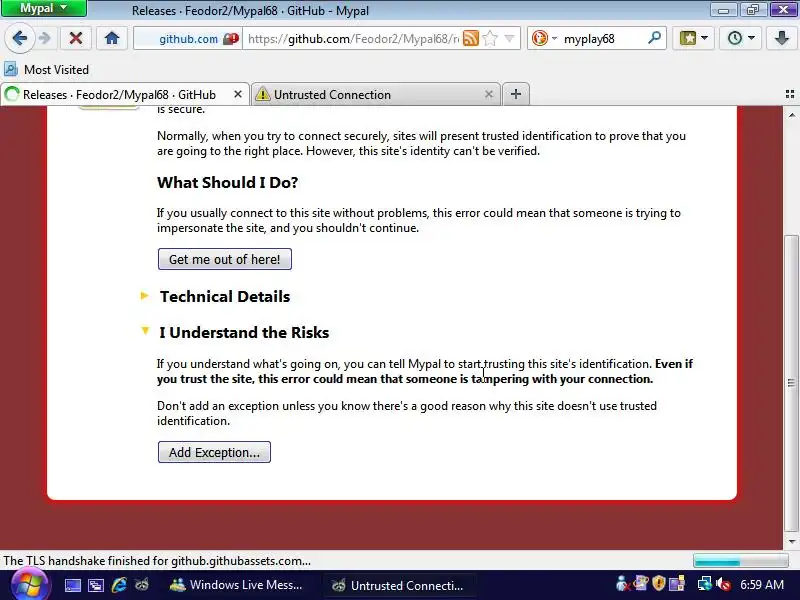The image size is (800, 600).
Task: Bookmark this page with the star icon
Action: point(490,38)
